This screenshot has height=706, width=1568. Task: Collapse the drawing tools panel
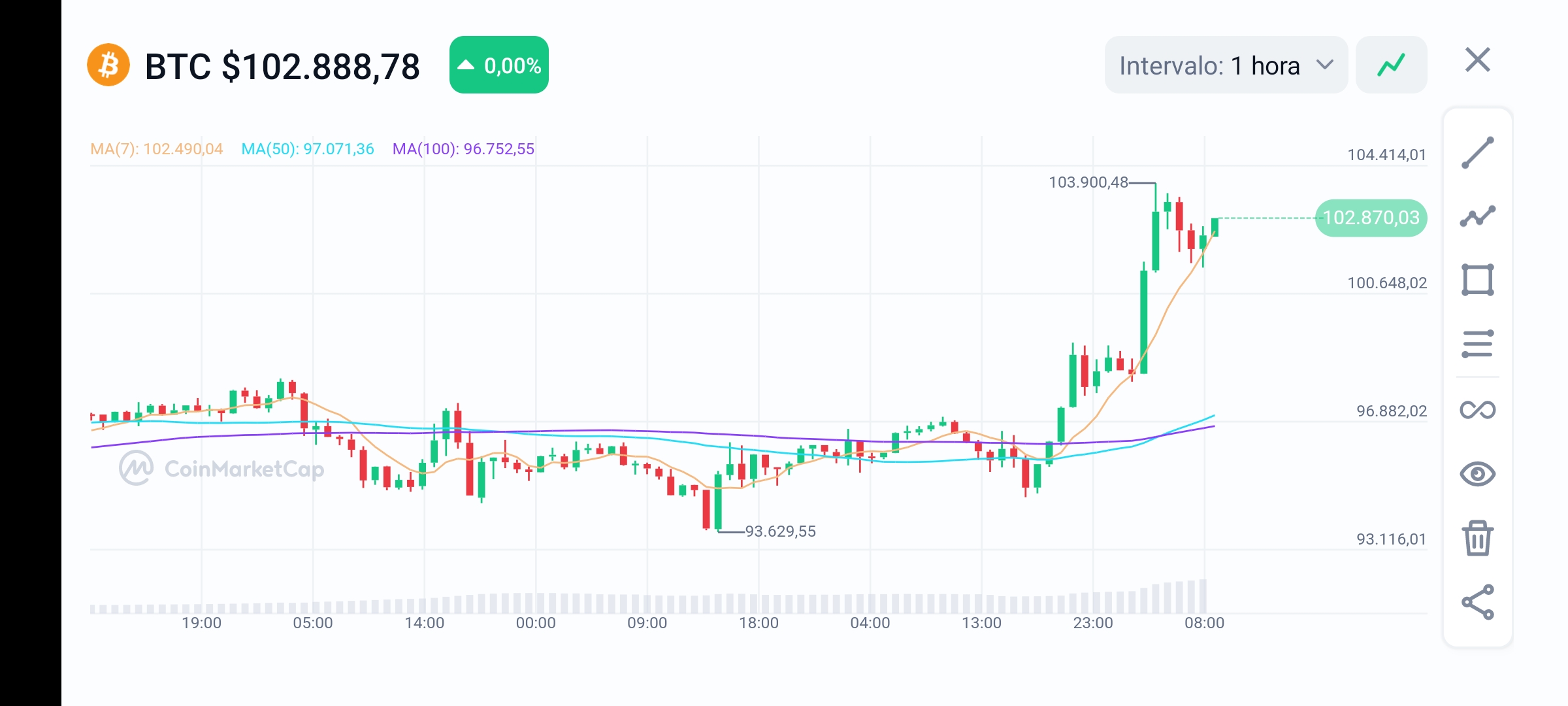pos(1477,60)
